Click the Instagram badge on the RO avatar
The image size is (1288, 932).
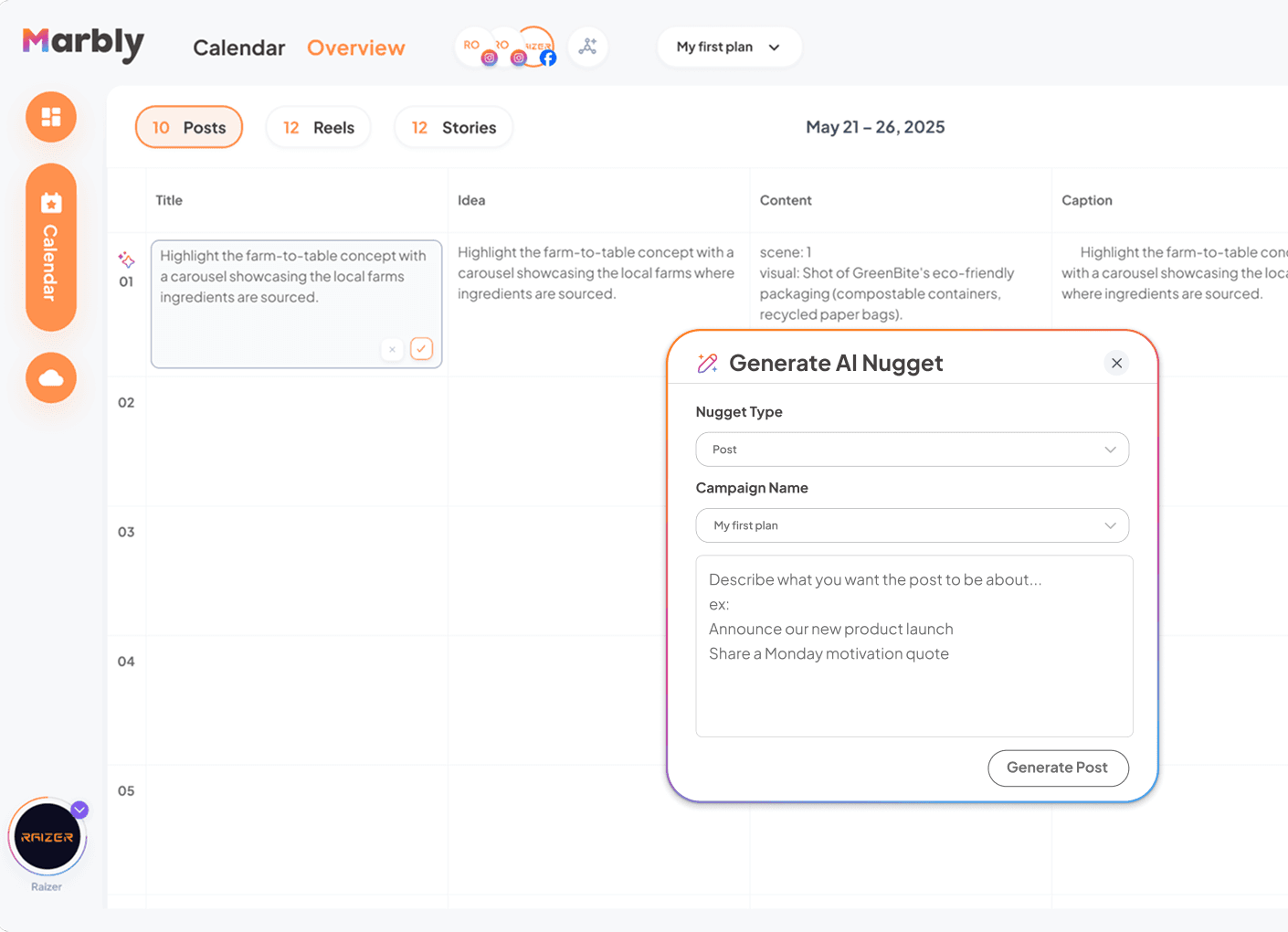(490, 57)
